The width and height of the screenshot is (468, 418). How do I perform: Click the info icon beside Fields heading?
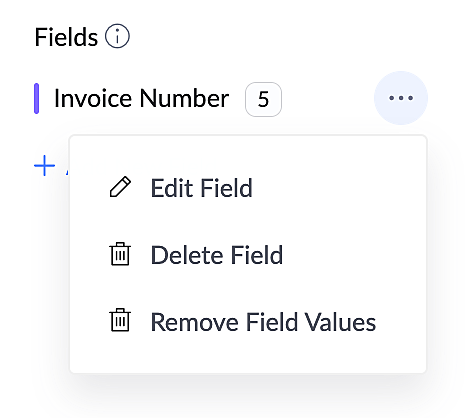click(x=117, y=36)
